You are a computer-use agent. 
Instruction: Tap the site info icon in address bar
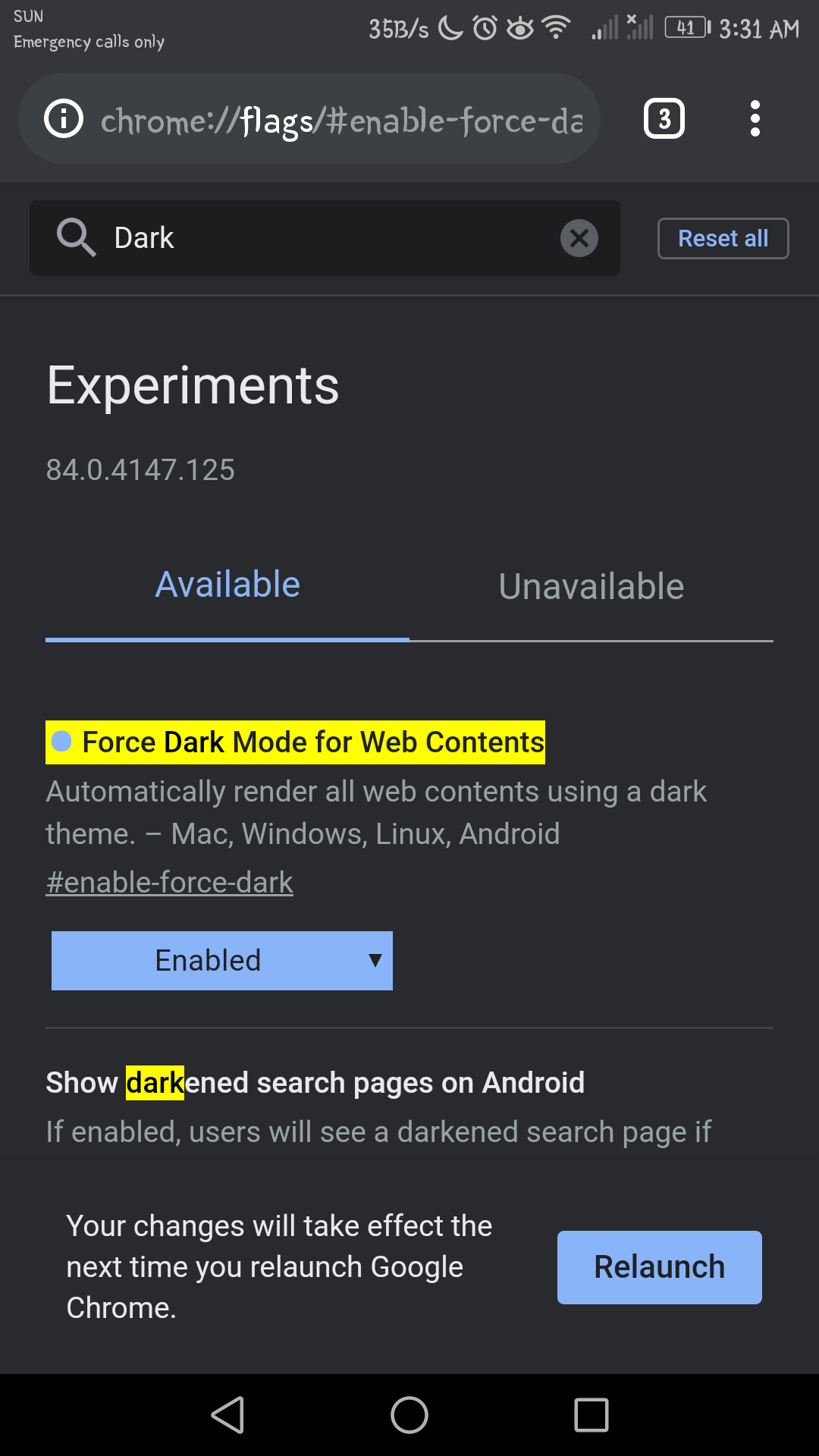64,119
